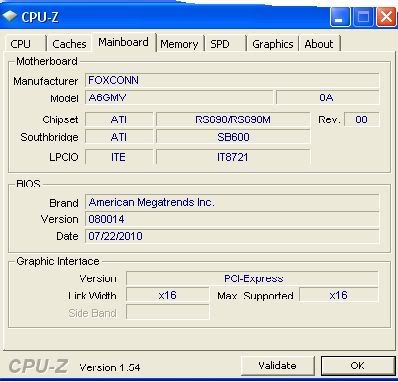Click the SB600 southbridge value
This screenshot has height=382, width=398.
233,137
